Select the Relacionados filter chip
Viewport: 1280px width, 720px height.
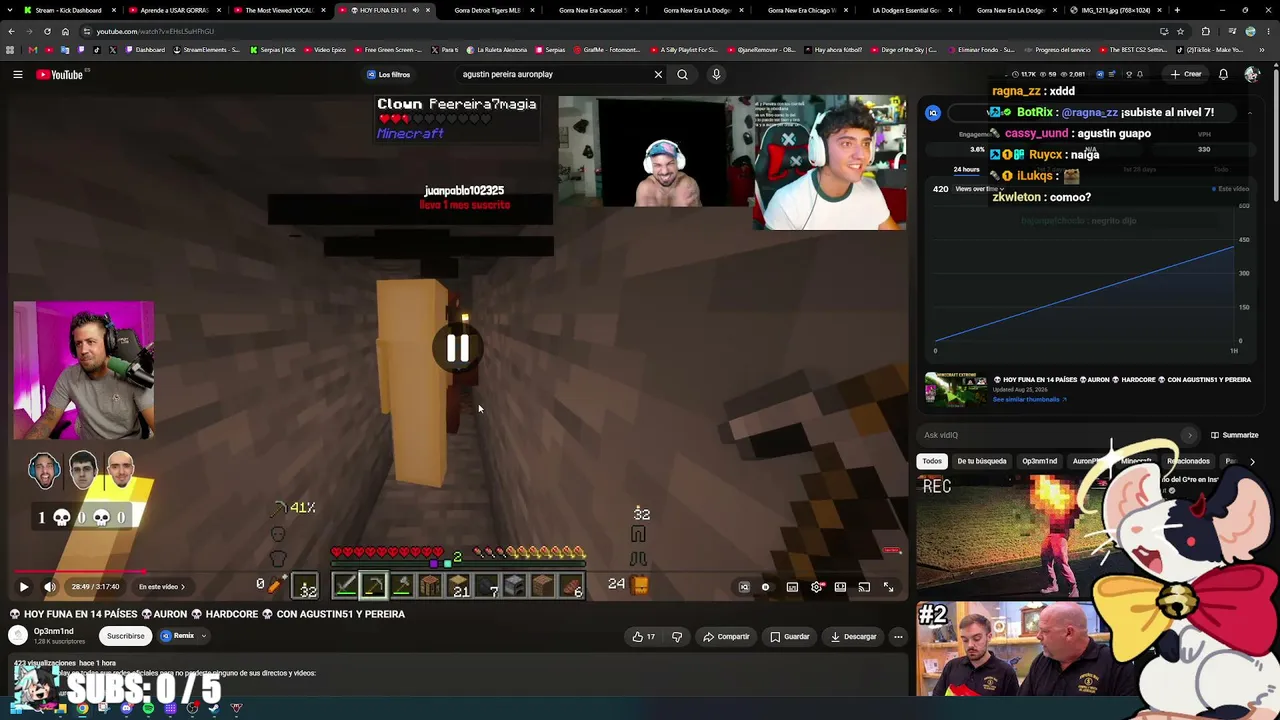pyautogui.click(x=1188, y=461)
